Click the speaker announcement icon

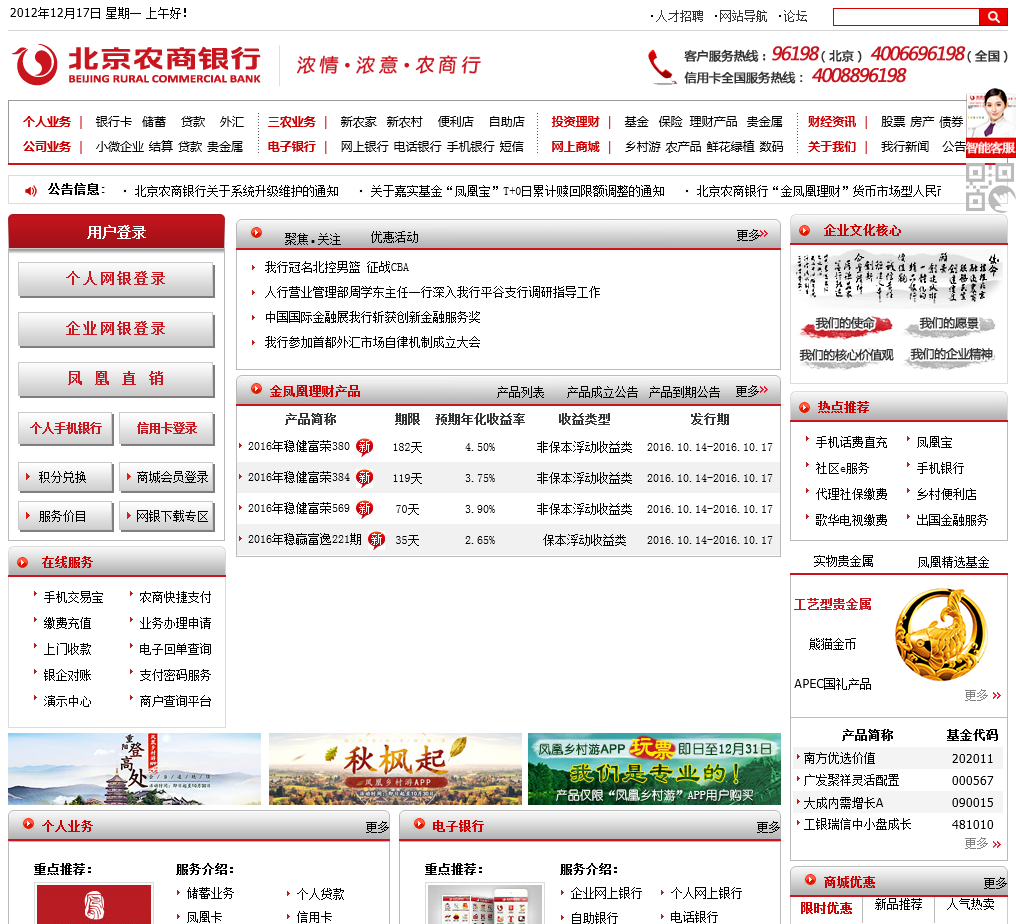(30, 191)
